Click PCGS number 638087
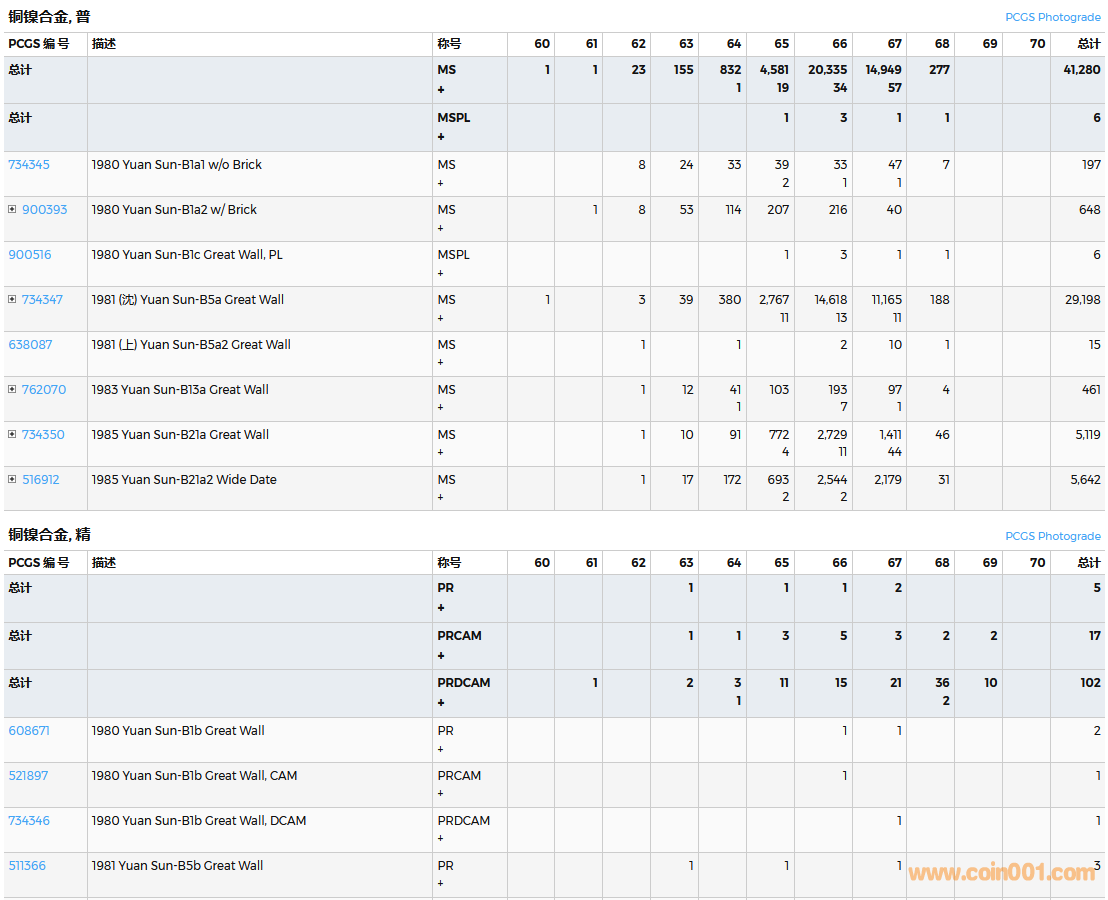Image resolution: width=1108 pixels, height=900 pixels. click(30, 345)
